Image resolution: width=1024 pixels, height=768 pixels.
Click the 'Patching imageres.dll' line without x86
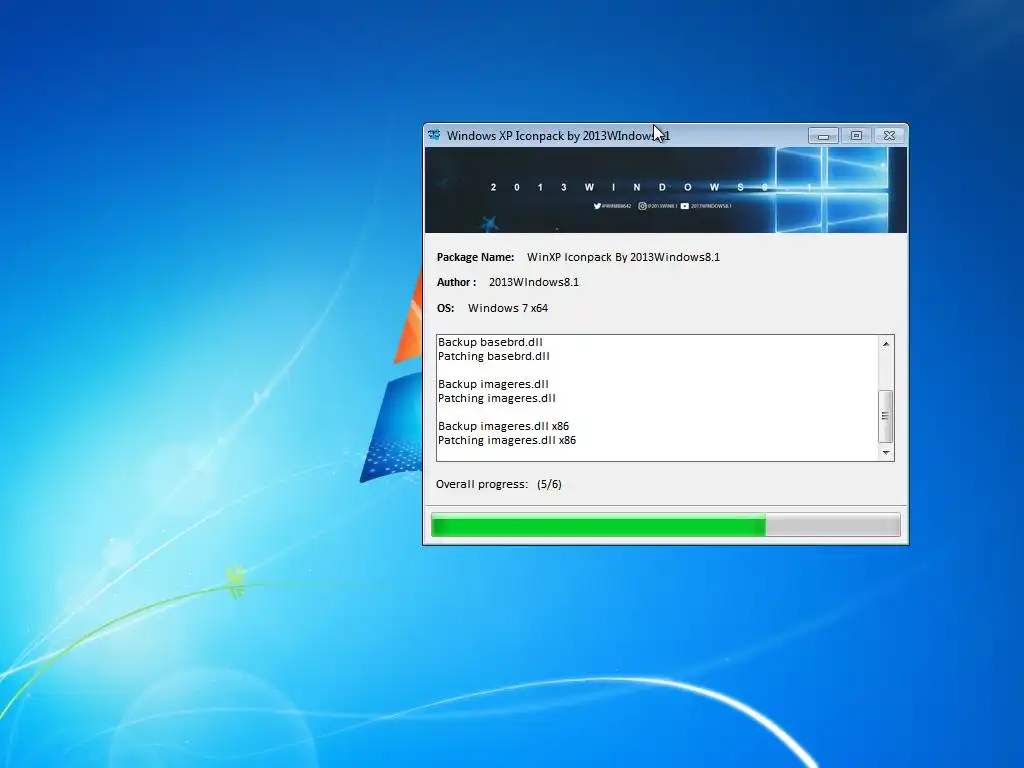[x=496, y=398]
